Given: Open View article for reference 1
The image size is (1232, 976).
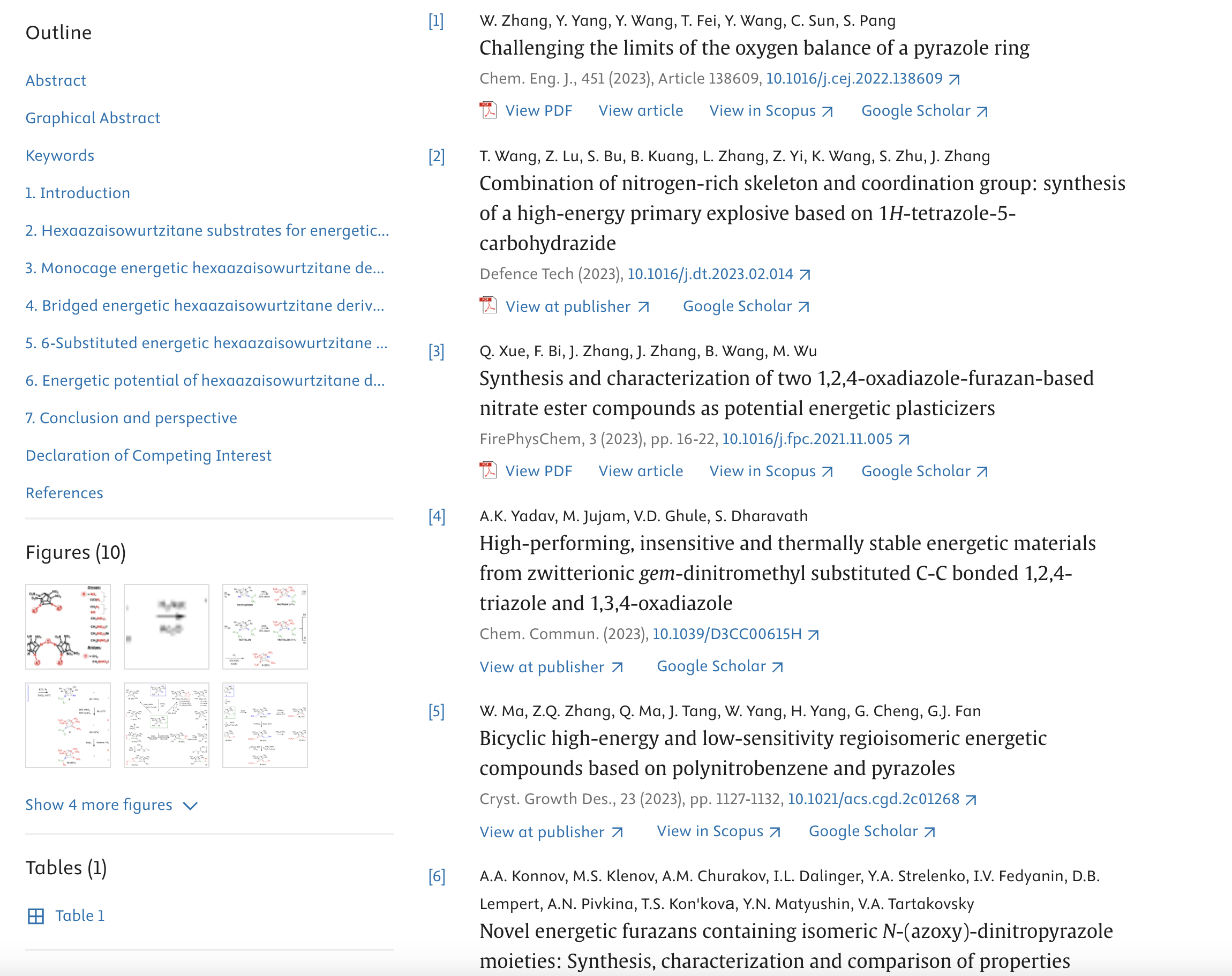Looking at the screenshot, I should [641, 110].
